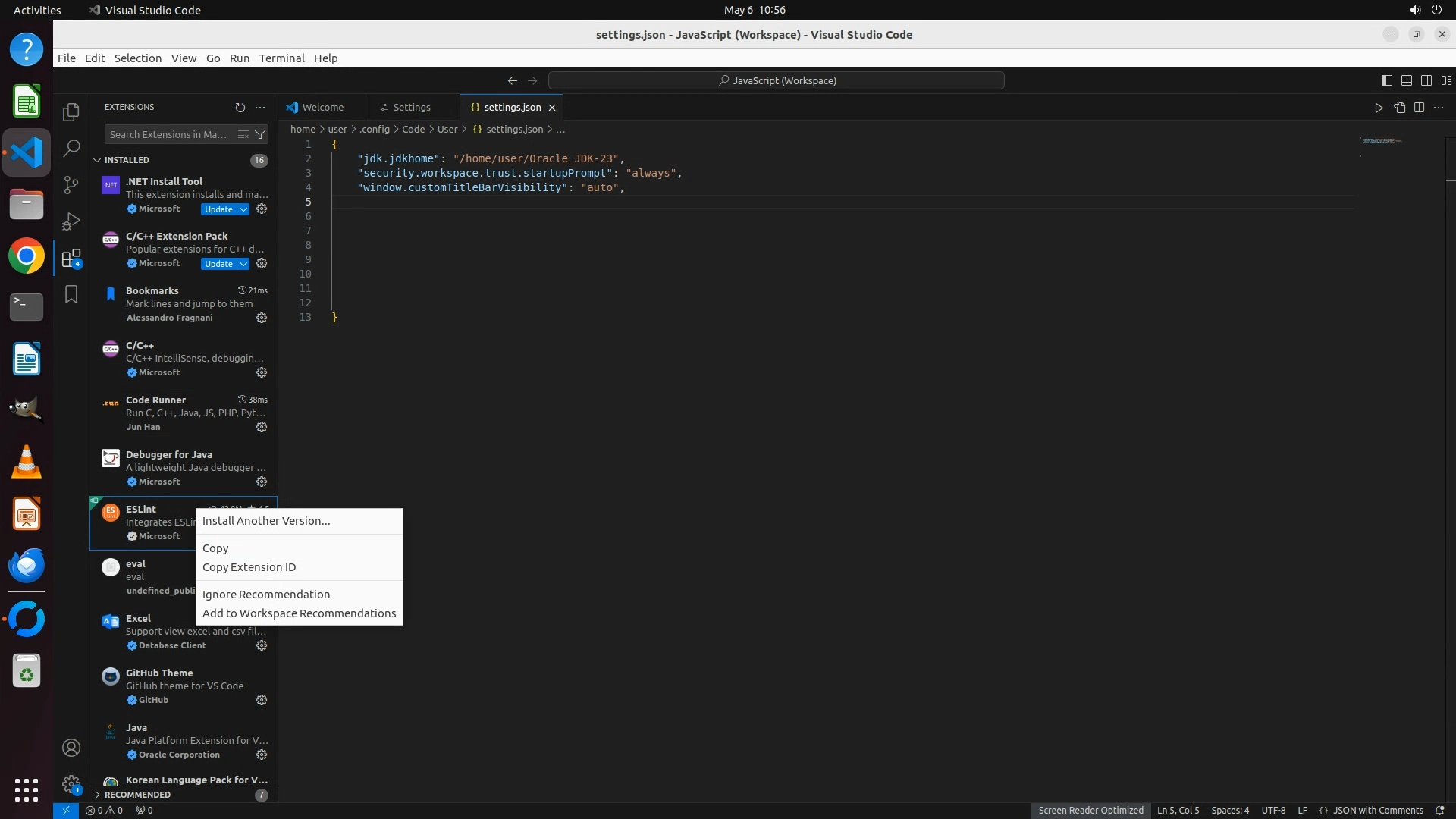
Task: Toggle the primary side bar layout icon
Action: [1386, 80]
